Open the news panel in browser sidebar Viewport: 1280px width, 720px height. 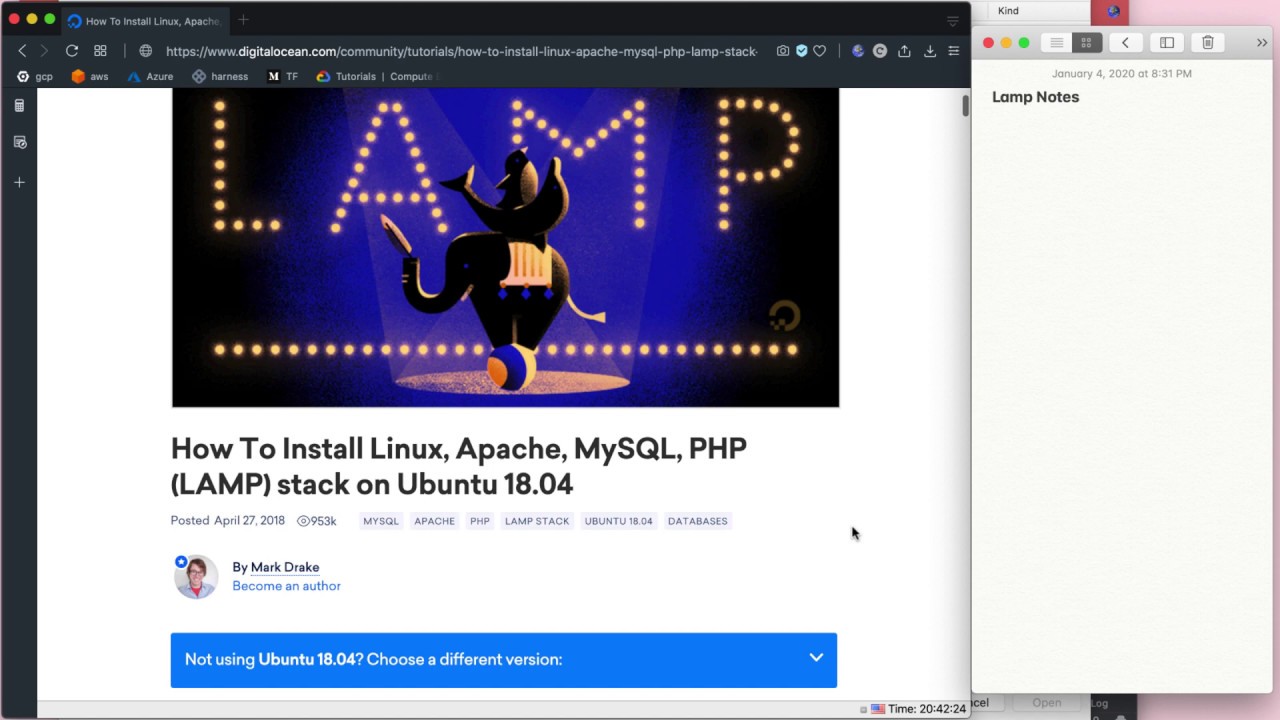coord(19,142)
